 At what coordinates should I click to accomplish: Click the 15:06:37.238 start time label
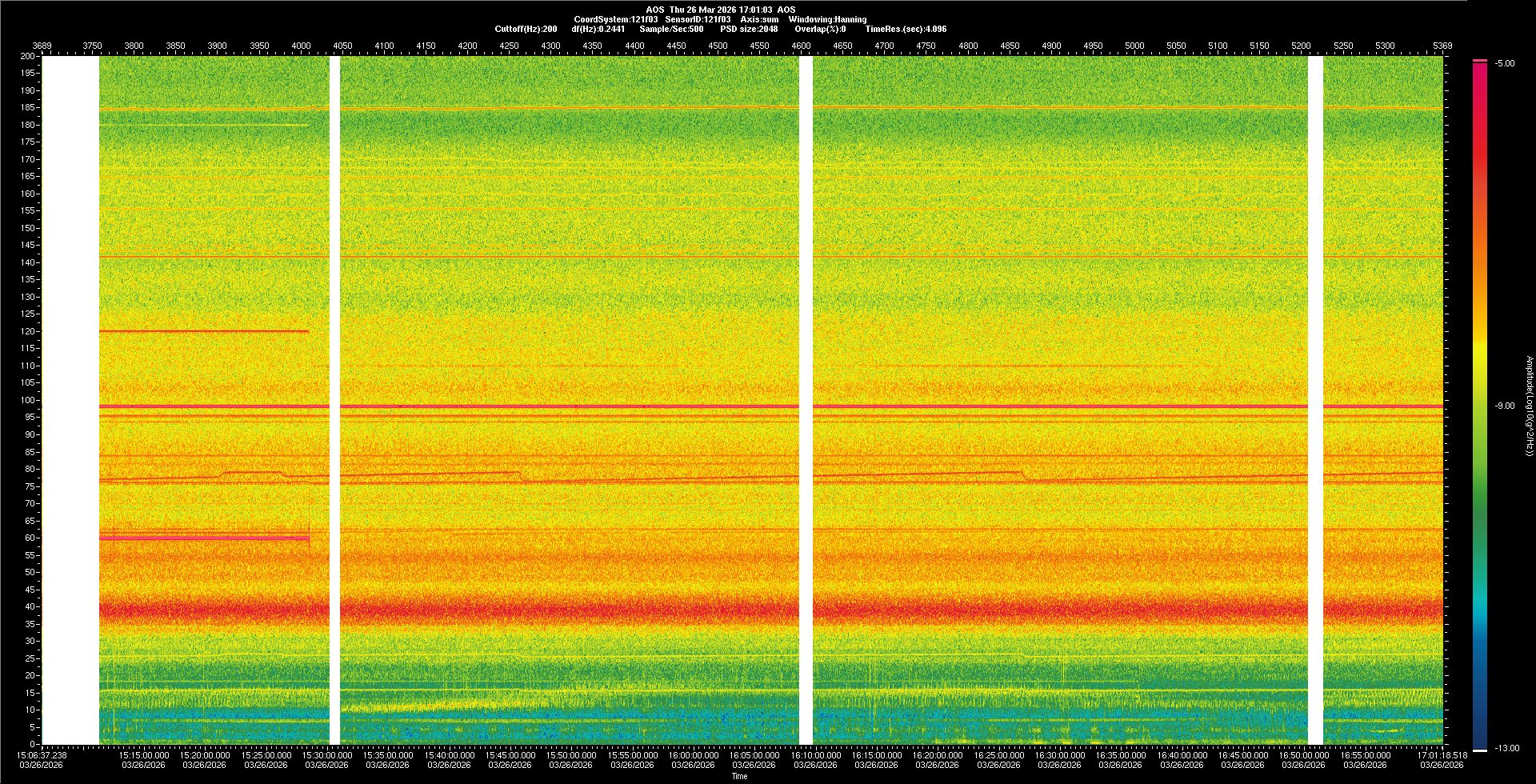tap(42, 754)
